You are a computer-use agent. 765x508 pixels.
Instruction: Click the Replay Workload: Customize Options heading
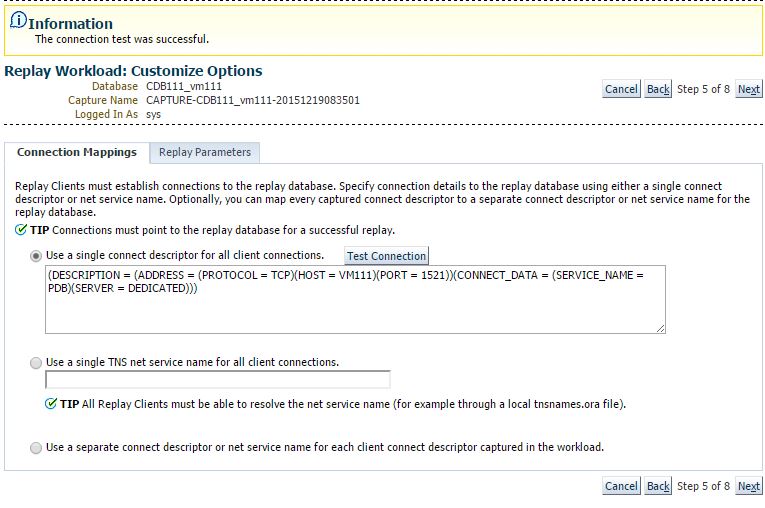pyautogui.click(x=134, y=71)
